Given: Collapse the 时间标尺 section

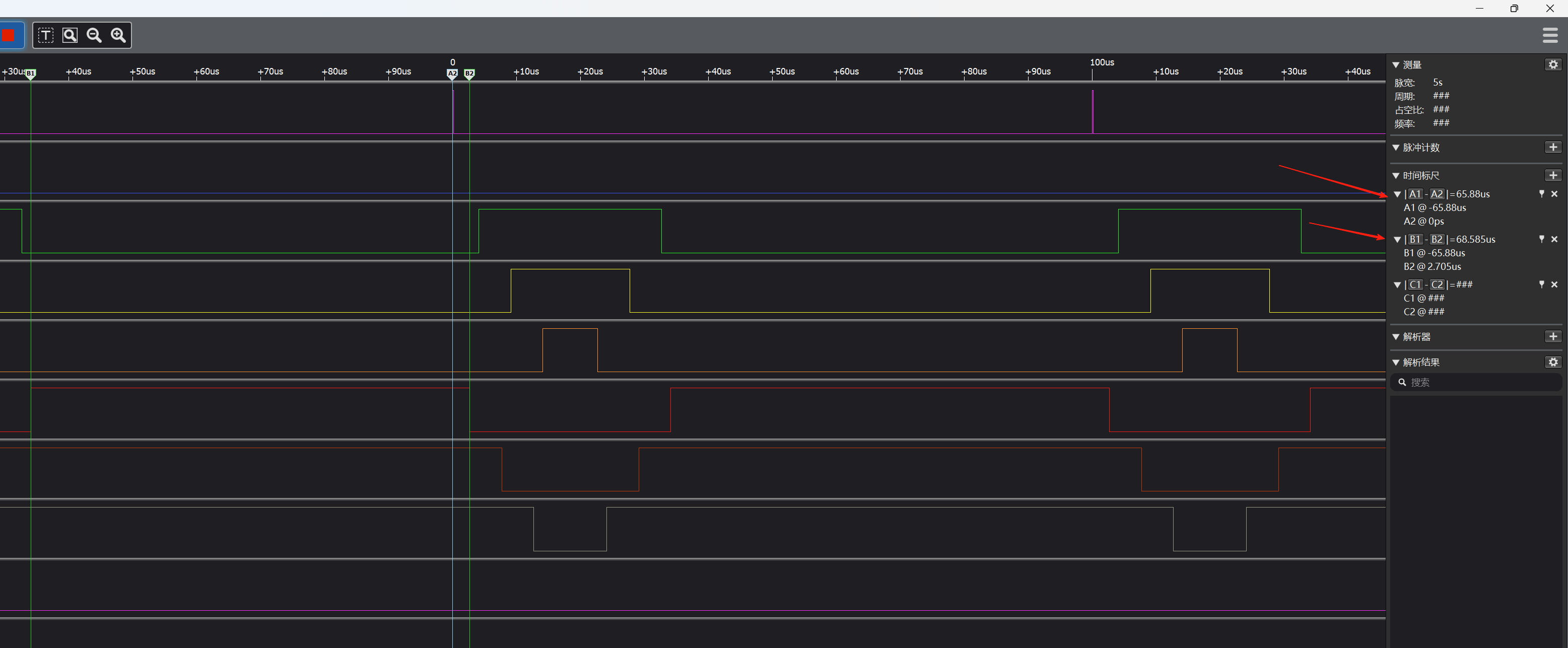Looking at the screenshot, I should tap(1396, 176).
